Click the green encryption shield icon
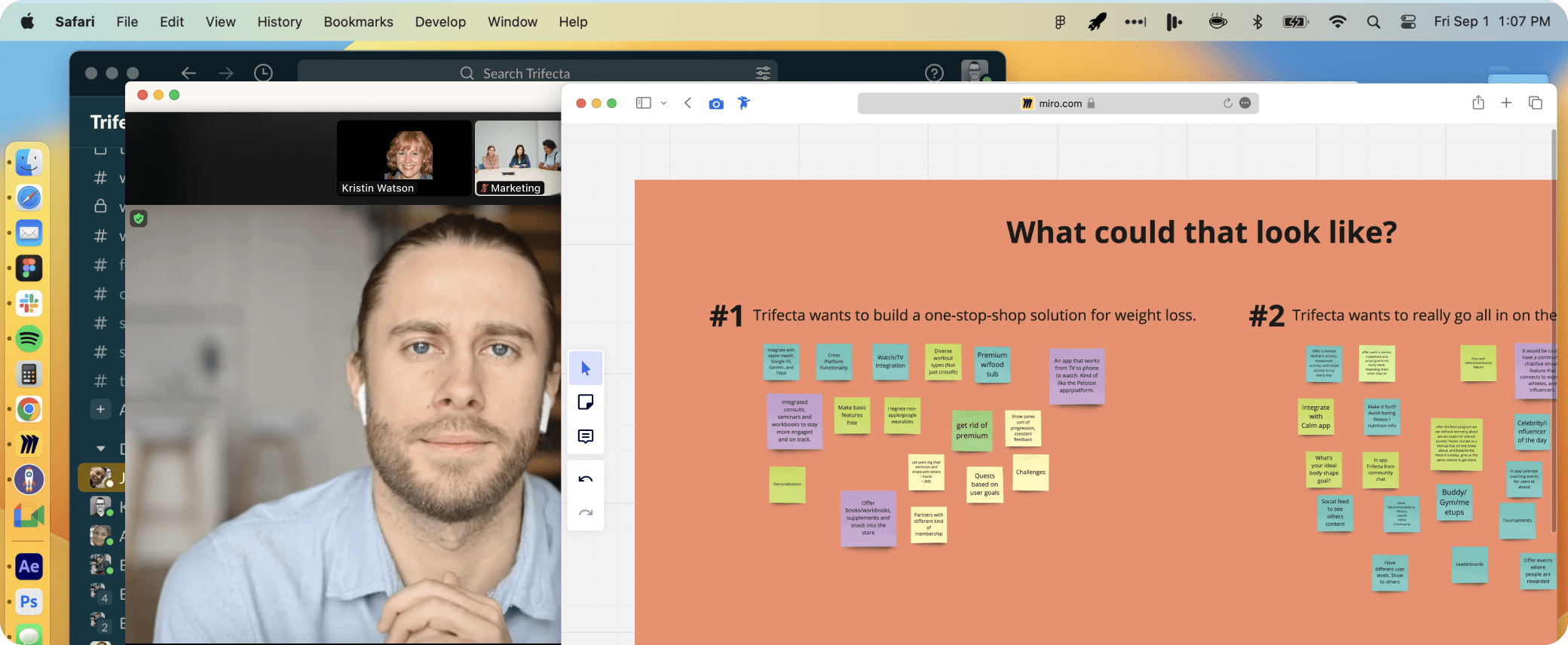The image size is (1568, 645). (x=139, y=219)
